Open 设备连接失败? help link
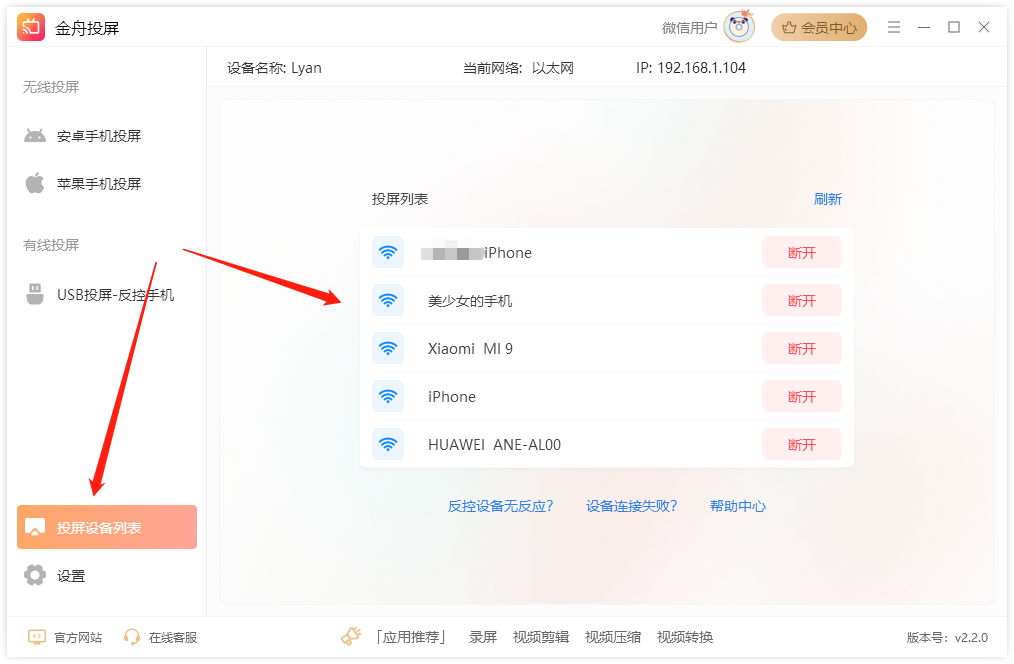The width and height of the screenshot is (1014, 664). pyautogui.click(x=631, y=506)
